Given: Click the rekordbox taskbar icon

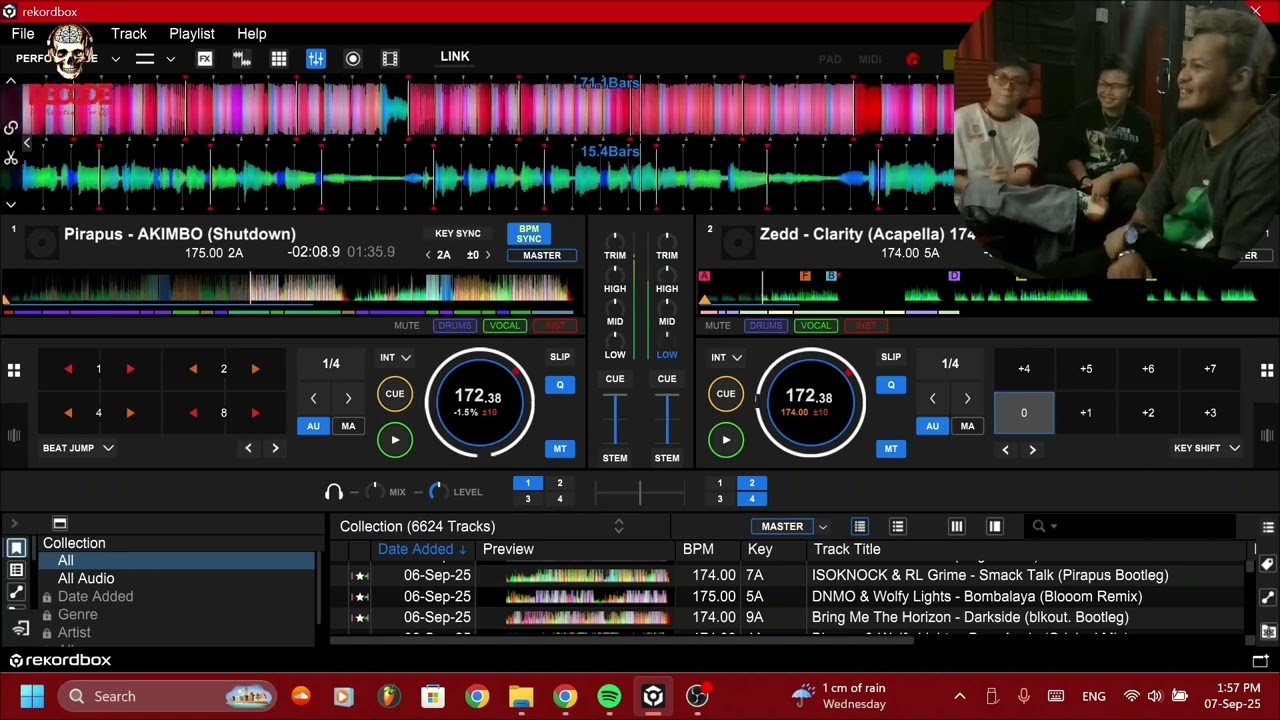Looking at the screenshot, I should (653, 696).
